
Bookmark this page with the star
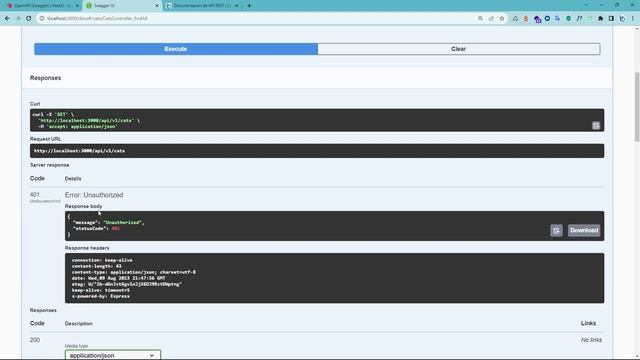(x=502, y=18)
